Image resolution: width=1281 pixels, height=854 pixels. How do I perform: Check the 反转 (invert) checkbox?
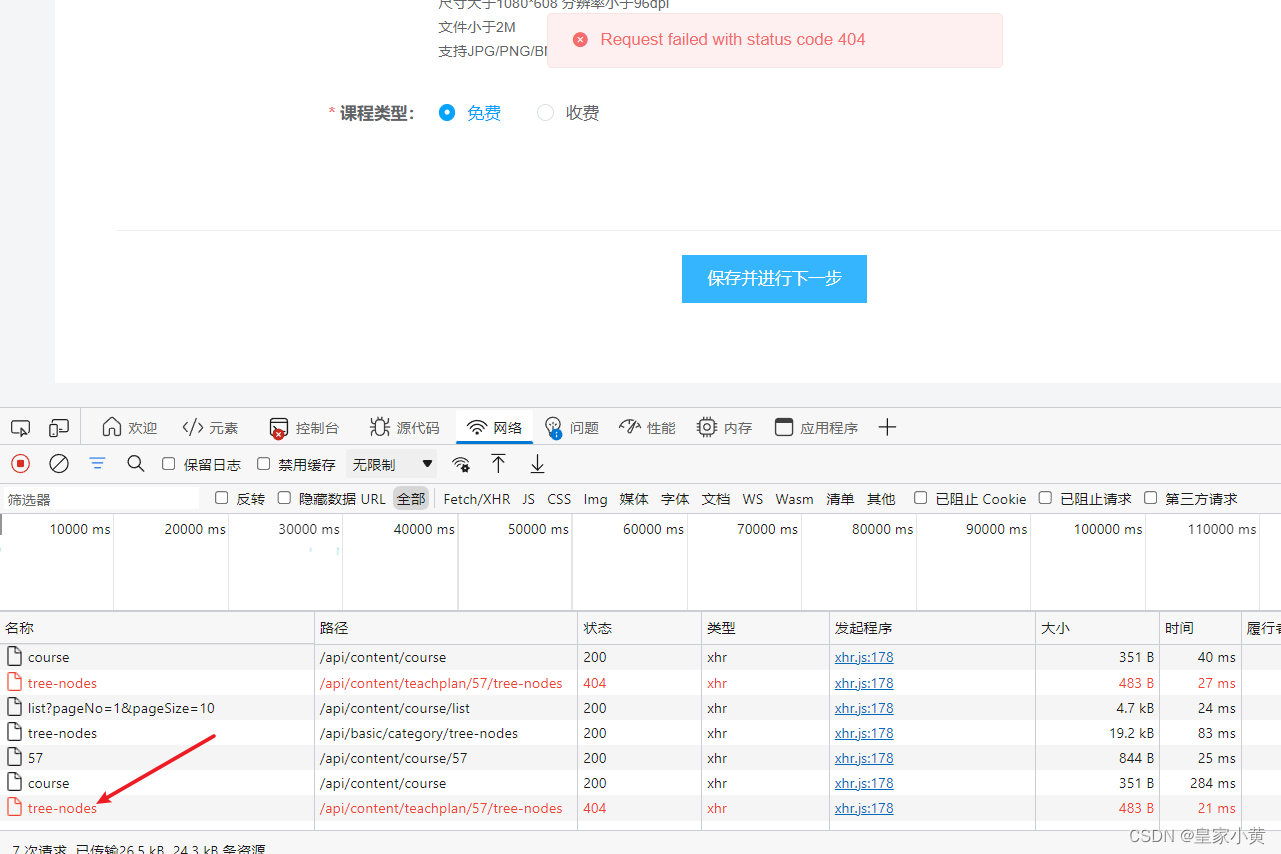(222, 498)
